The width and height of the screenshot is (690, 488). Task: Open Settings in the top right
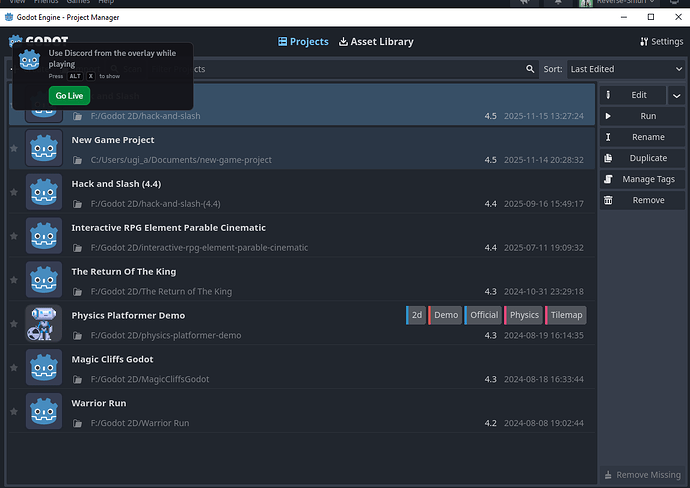(661, 42)
